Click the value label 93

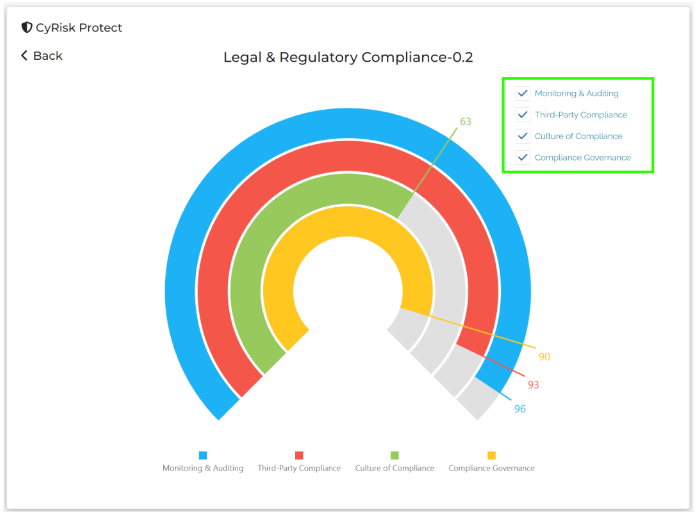coord(533,385)
